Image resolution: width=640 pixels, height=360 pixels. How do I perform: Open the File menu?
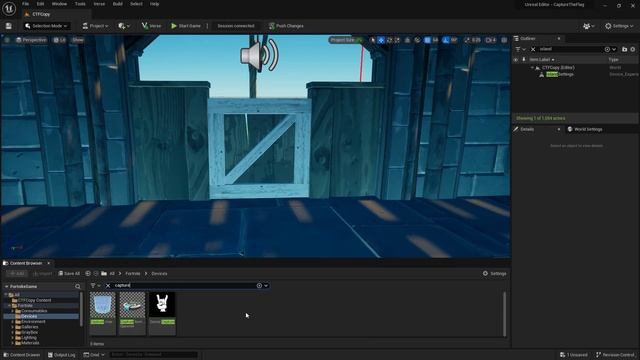coord(25,4)
